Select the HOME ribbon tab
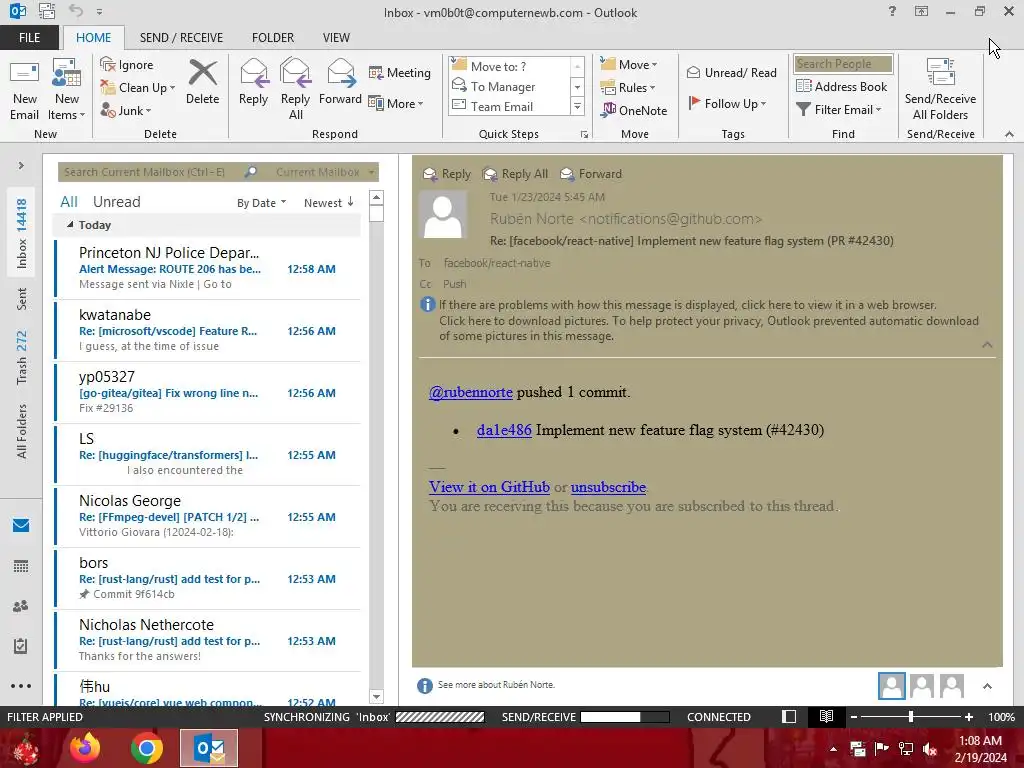Viewport: 1024px width, 768px height. [93, 38]
